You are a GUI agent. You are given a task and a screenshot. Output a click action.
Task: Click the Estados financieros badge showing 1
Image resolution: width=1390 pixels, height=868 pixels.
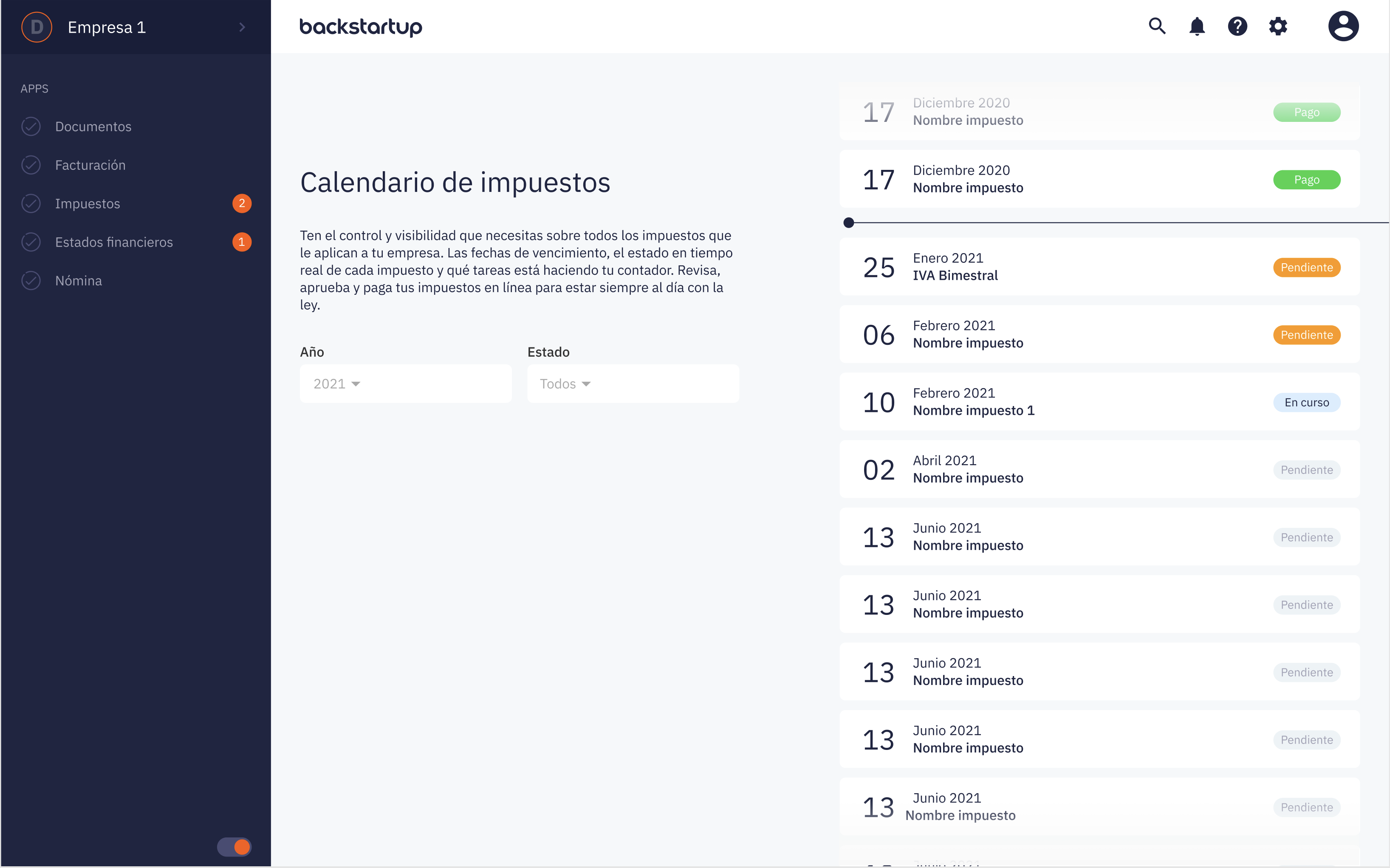tap(242, 242)
